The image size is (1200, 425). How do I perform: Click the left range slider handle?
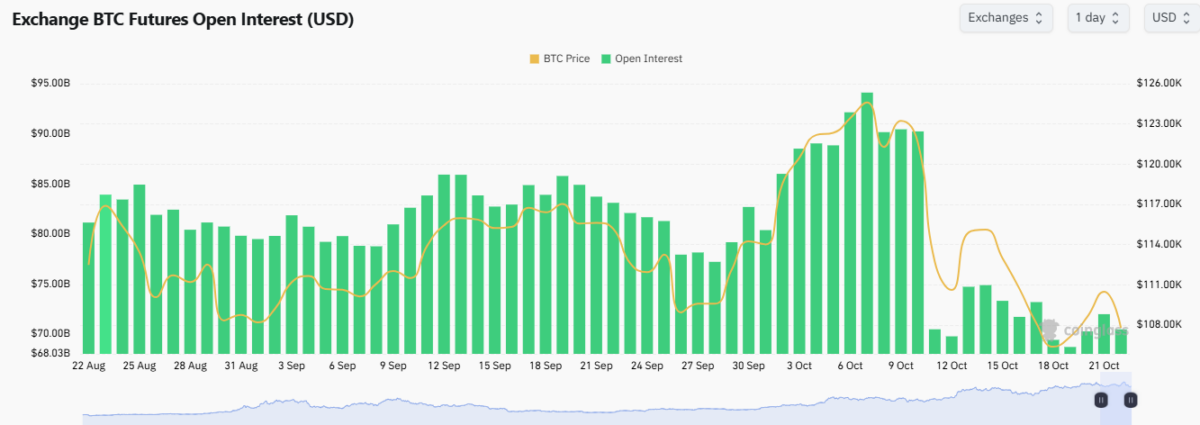pyautogui.click(x=1100, y=399)
